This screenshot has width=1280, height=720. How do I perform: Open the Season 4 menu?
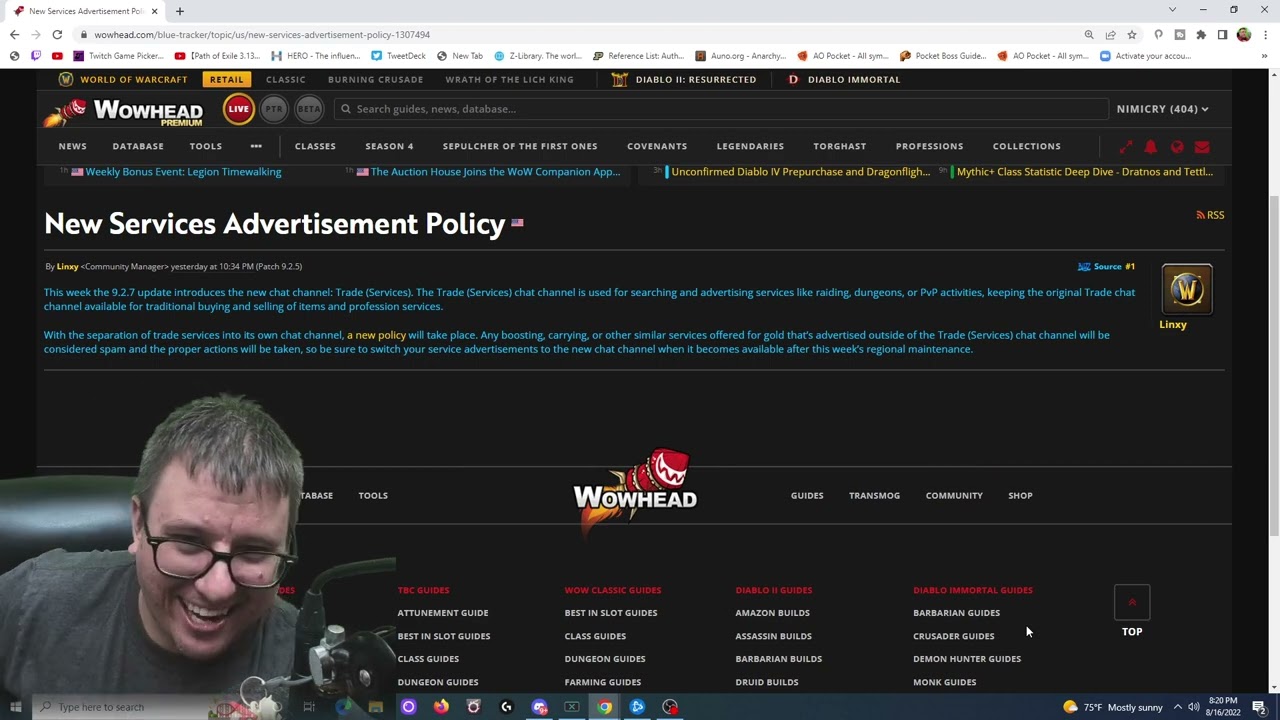389,146
